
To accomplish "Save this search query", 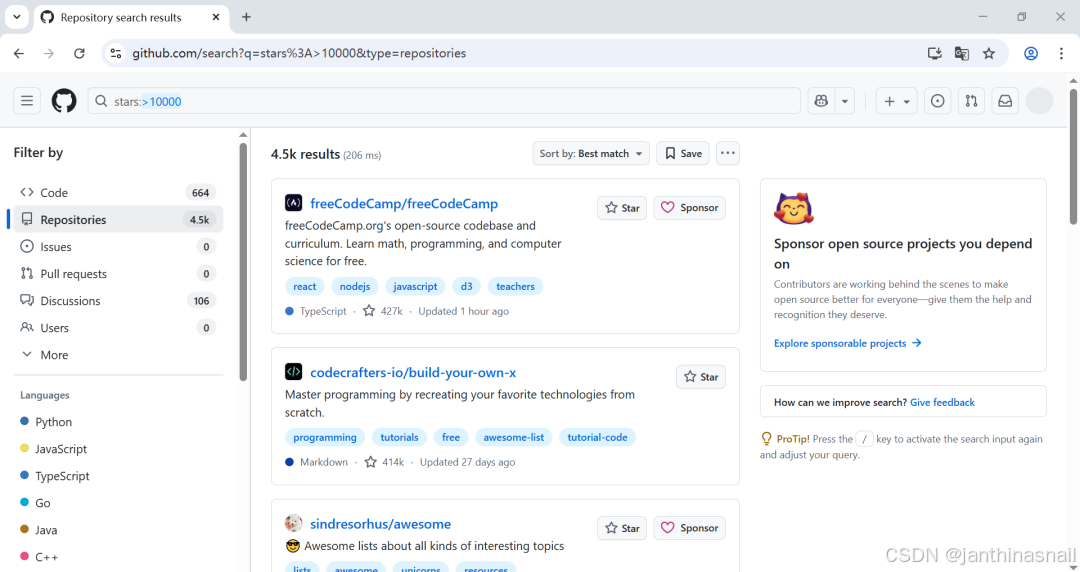I will click(683, 153).
